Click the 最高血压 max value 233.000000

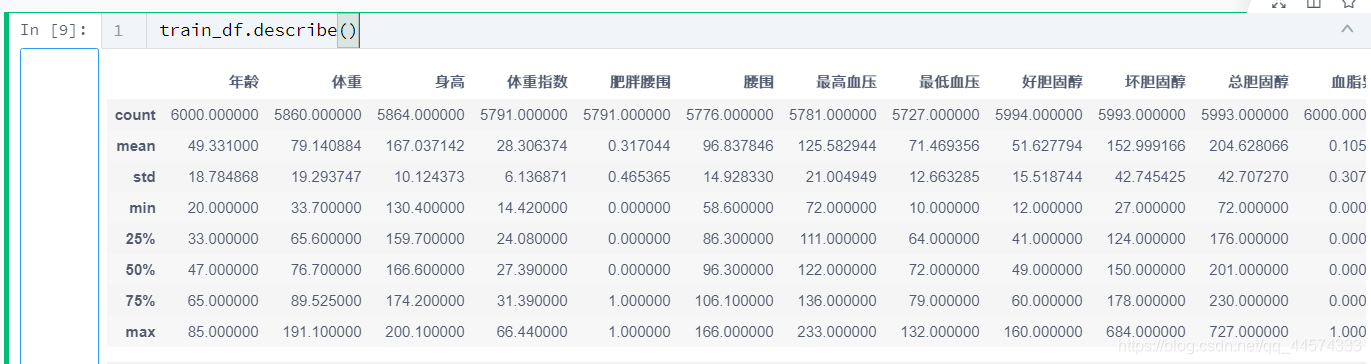point(837,332)
